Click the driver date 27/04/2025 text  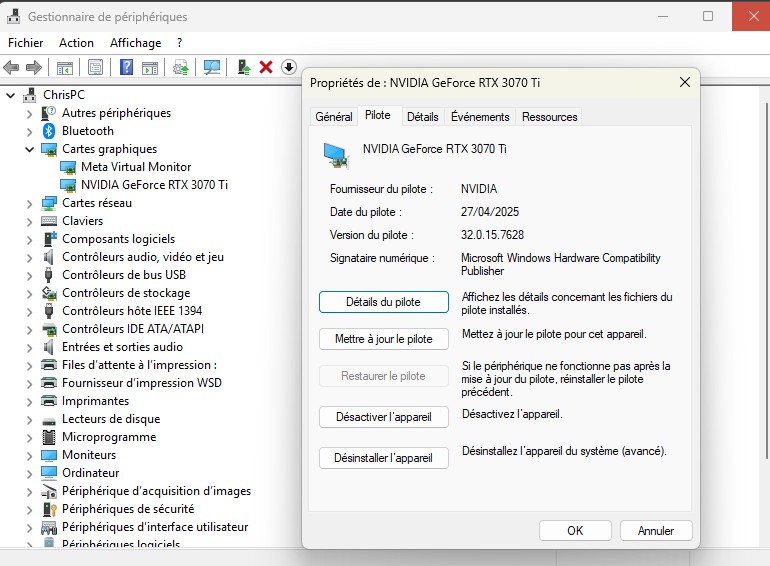(x=490, y=212)
